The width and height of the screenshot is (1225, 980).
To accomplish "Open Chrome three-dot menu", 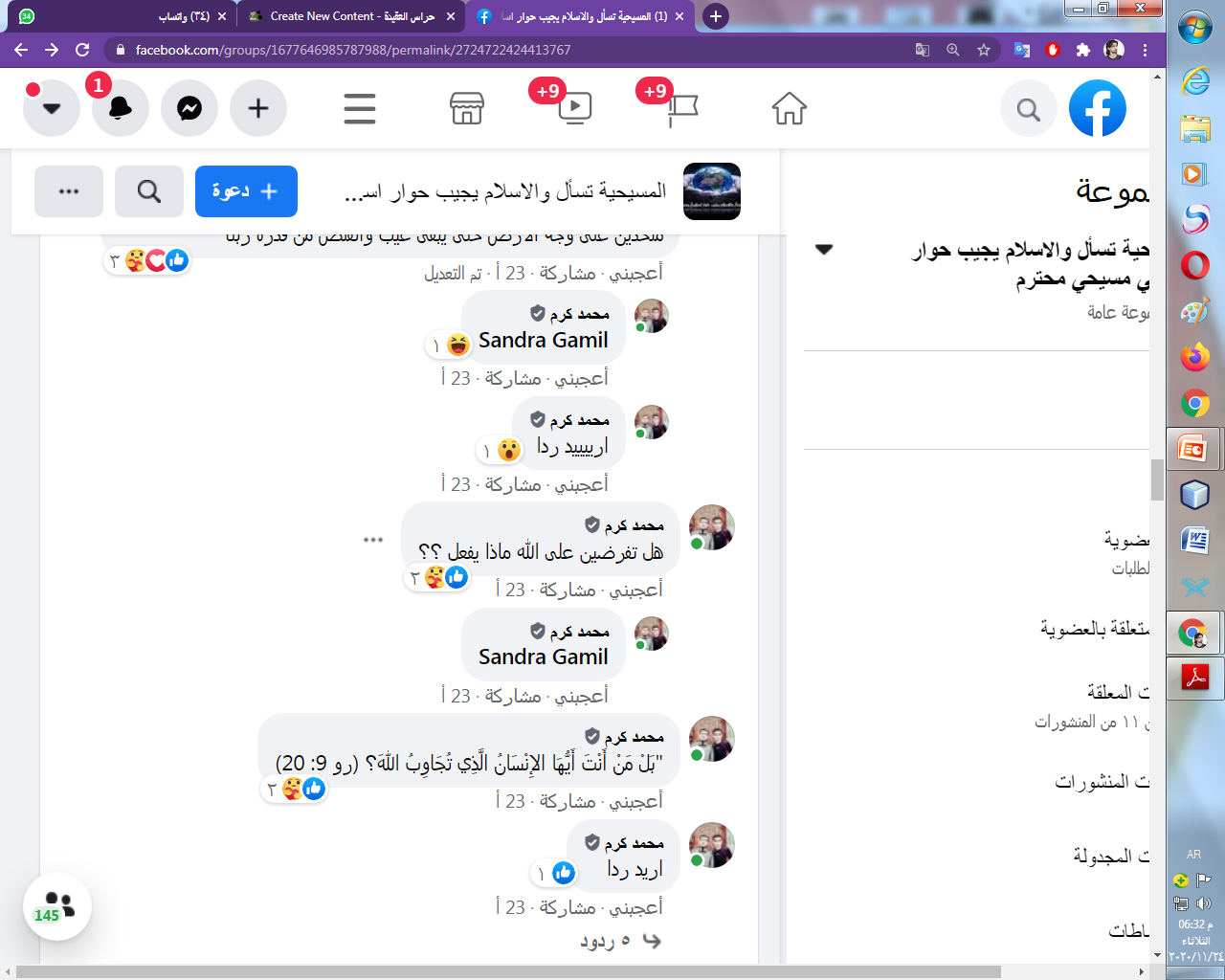I will pyautogui.click(x=1145, y=50).
